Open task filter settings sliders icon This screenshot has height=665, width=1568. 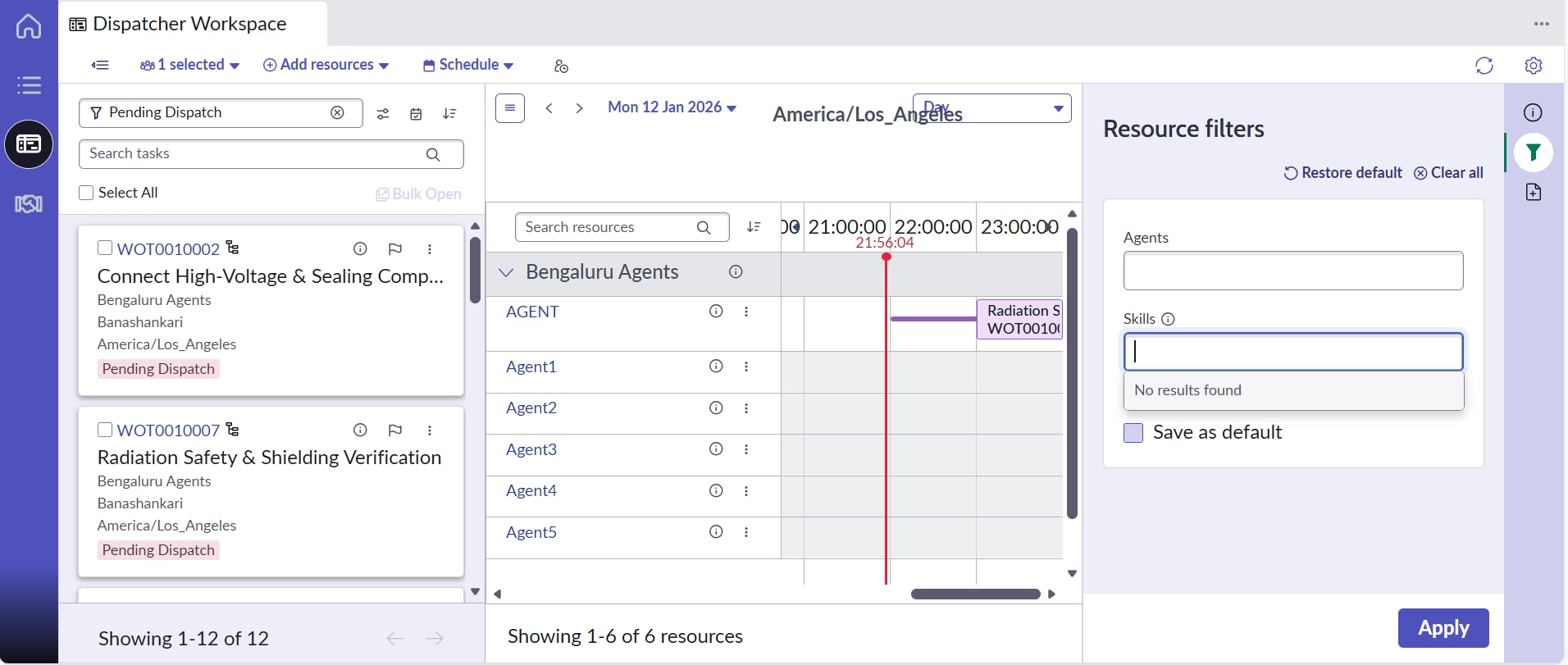click(383, 114)
